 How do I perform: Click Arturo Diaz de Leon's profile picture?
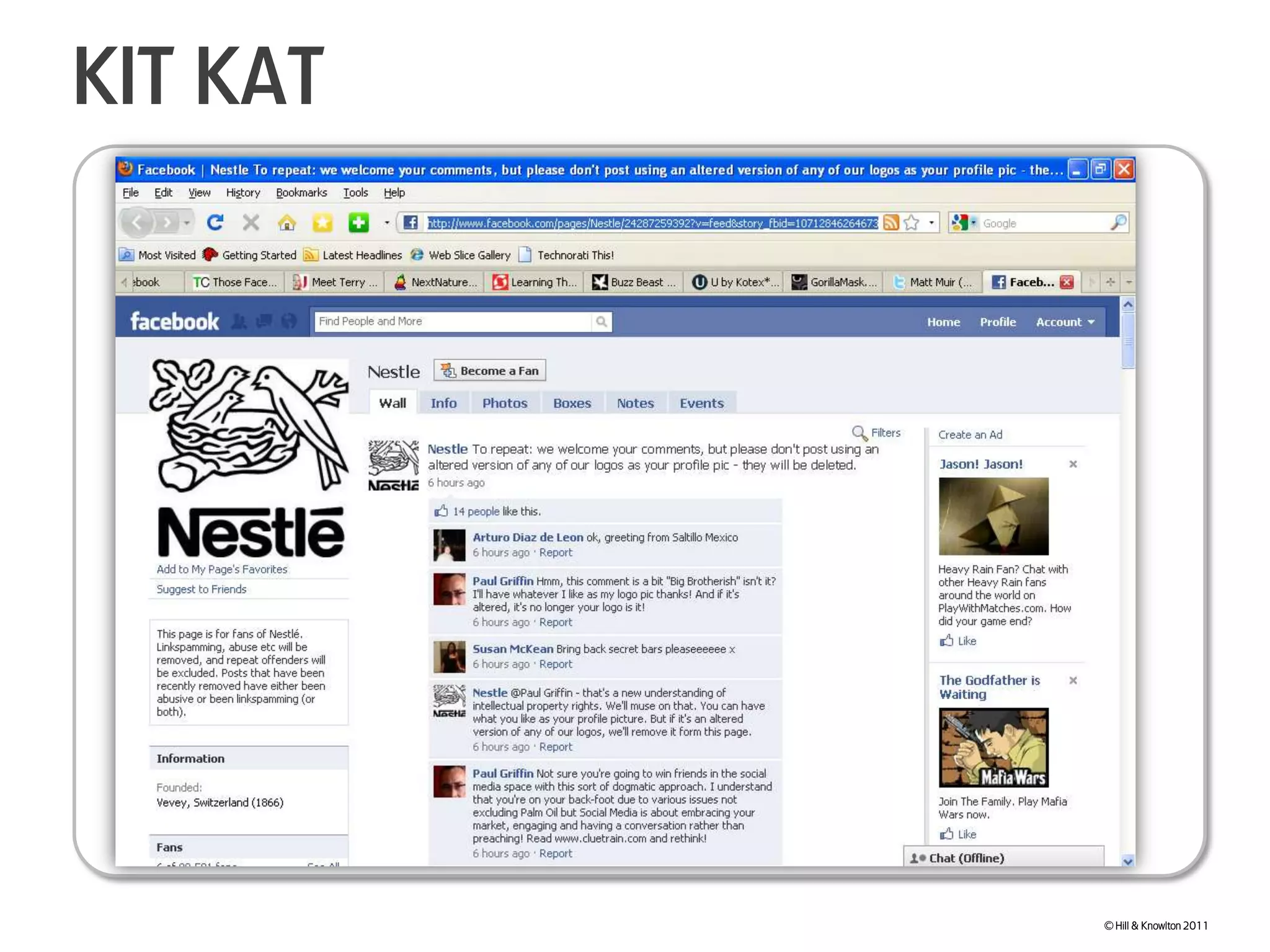point(449,545)
